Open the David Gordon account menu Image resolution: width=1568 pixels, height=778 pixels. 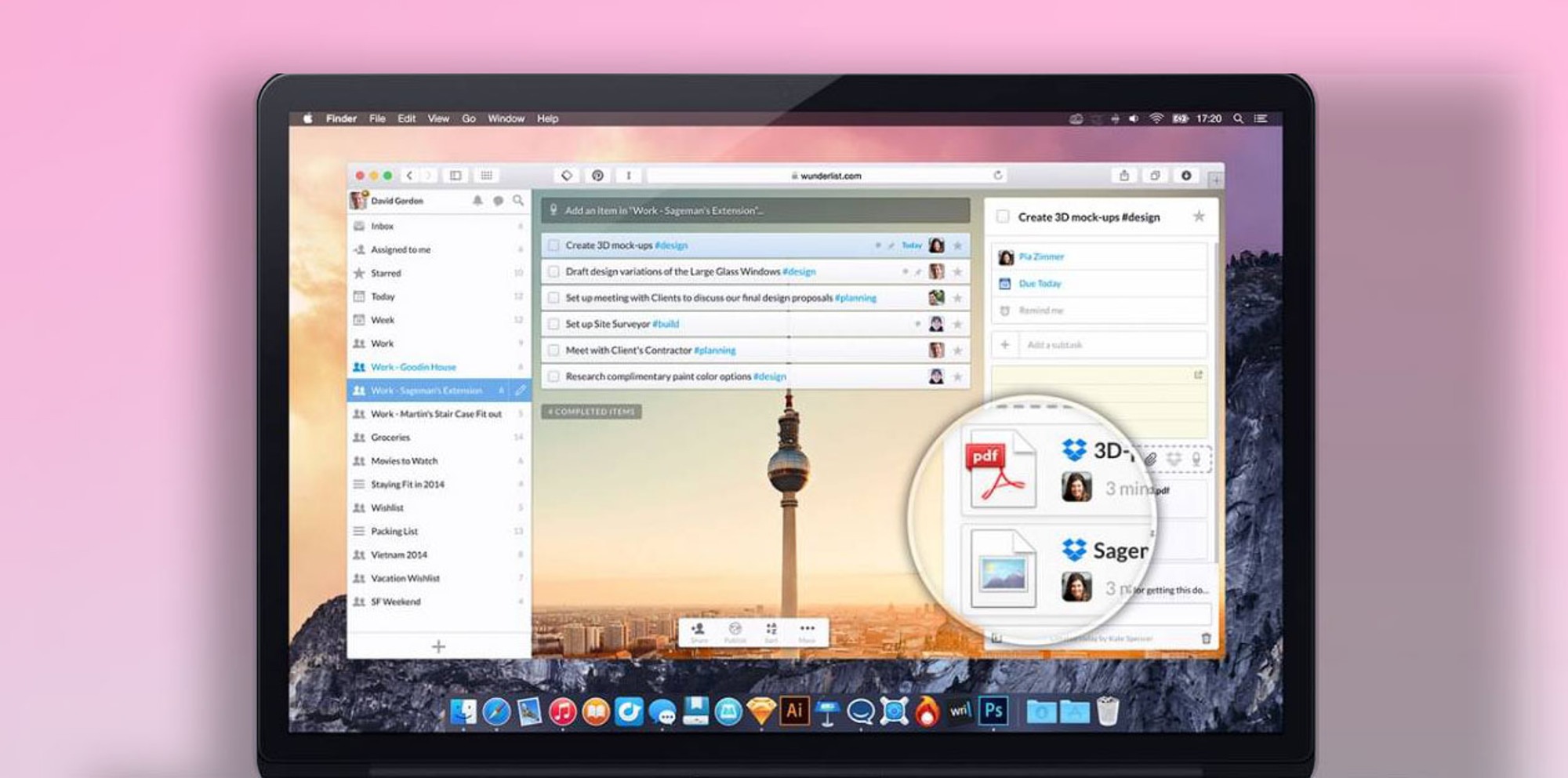396,201
